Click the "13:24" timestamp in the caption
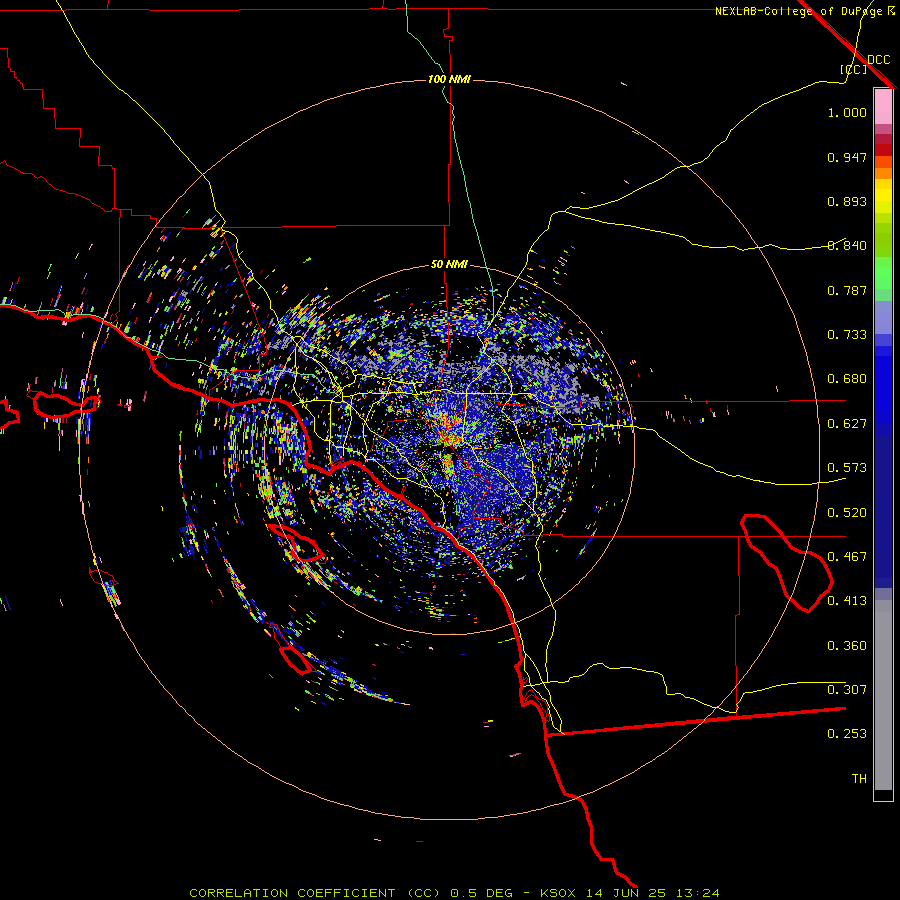 pyautogui.click(x=697, y=893)
